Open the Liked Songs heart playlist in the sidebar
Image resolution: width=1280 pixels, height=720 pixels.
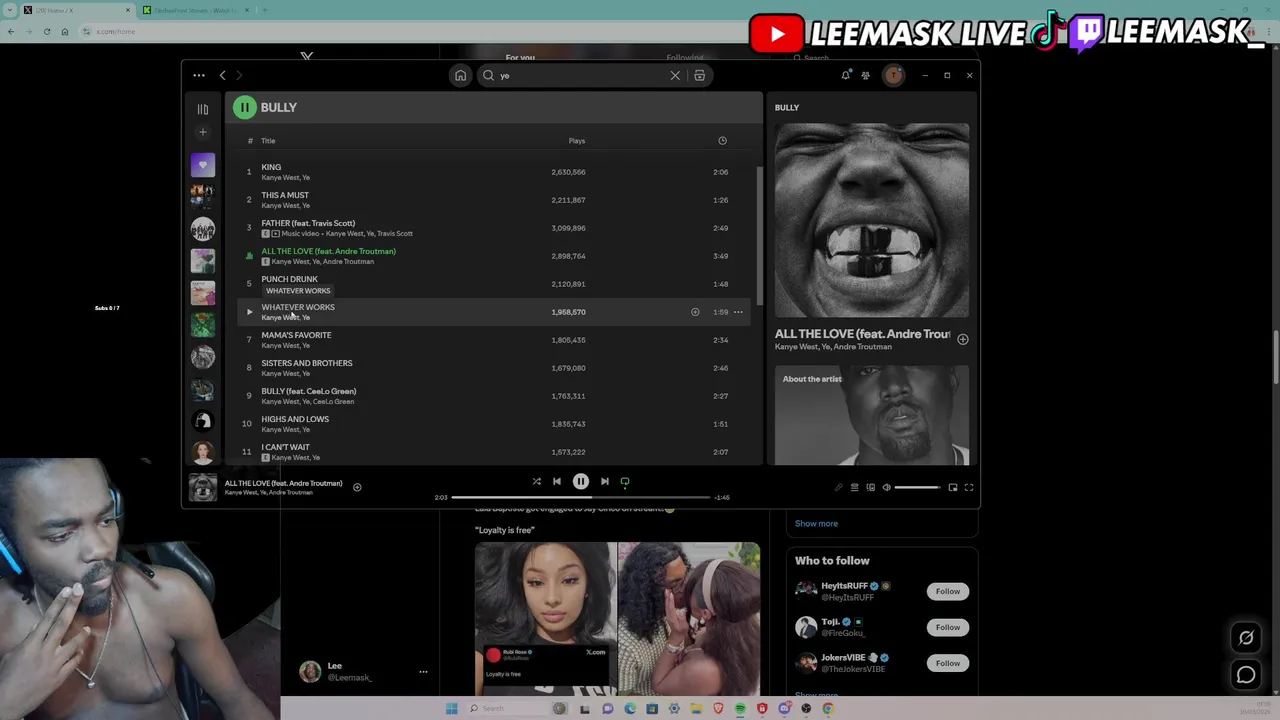coord(203,165)
